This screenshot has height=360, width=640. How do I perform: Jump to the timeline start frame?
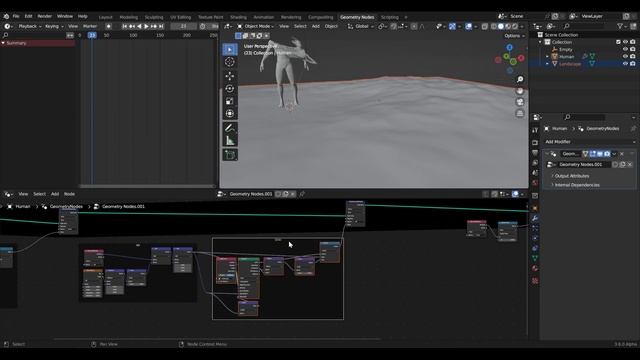point(124,26)
